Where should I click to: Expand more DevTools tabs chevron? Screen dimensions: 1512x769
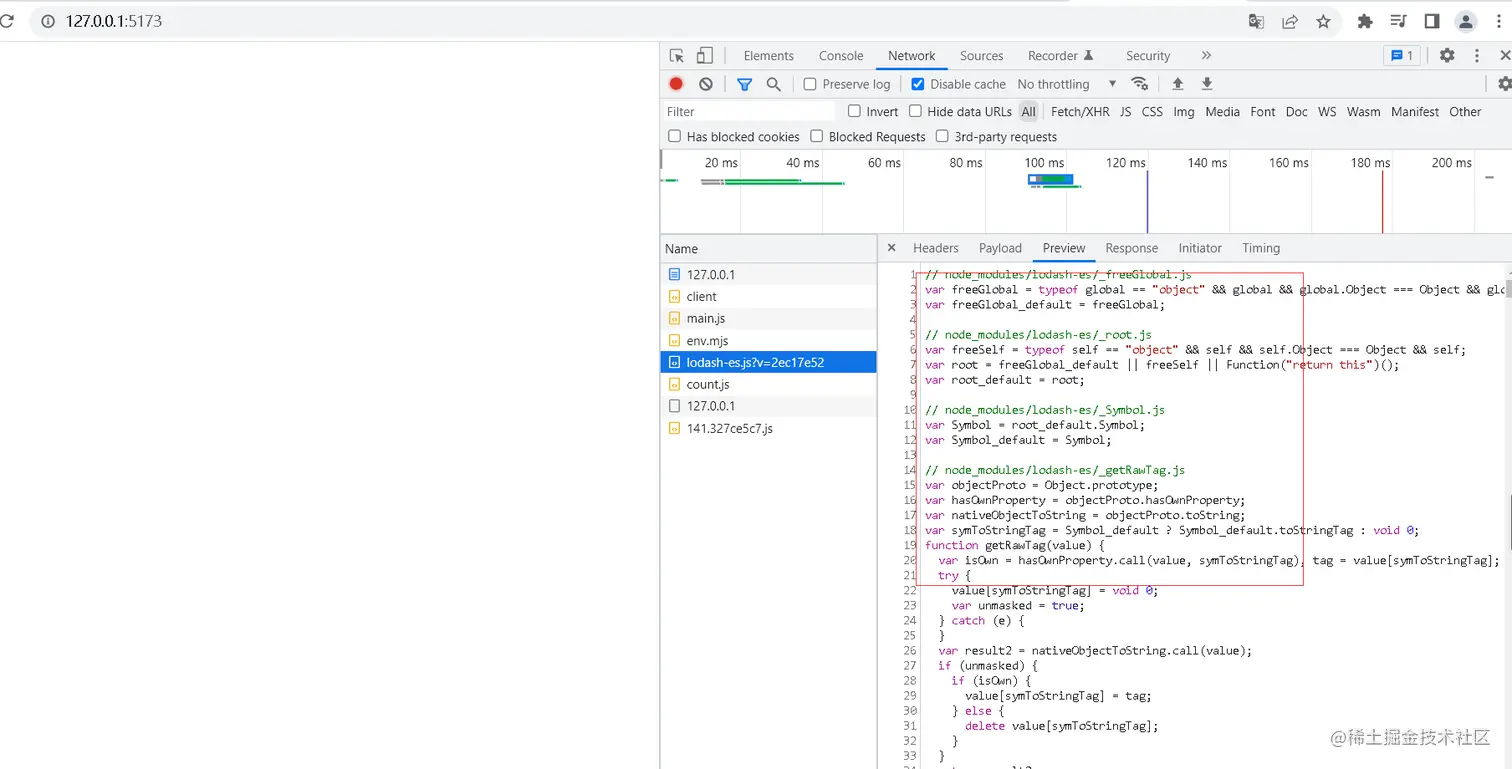(1206, 56)
